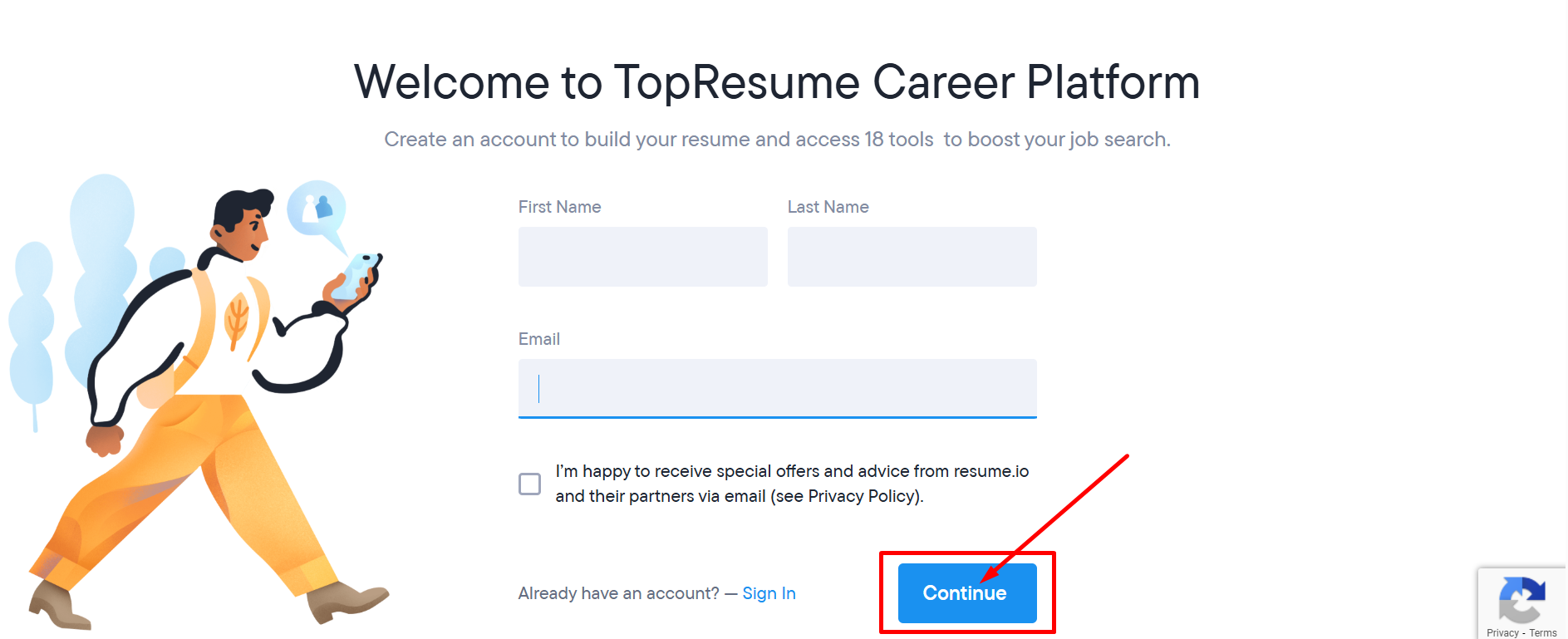Click the "Welcome to TopResume Career Platform" heading
This screenshot has width=1568, height=639.
[777, 82]
